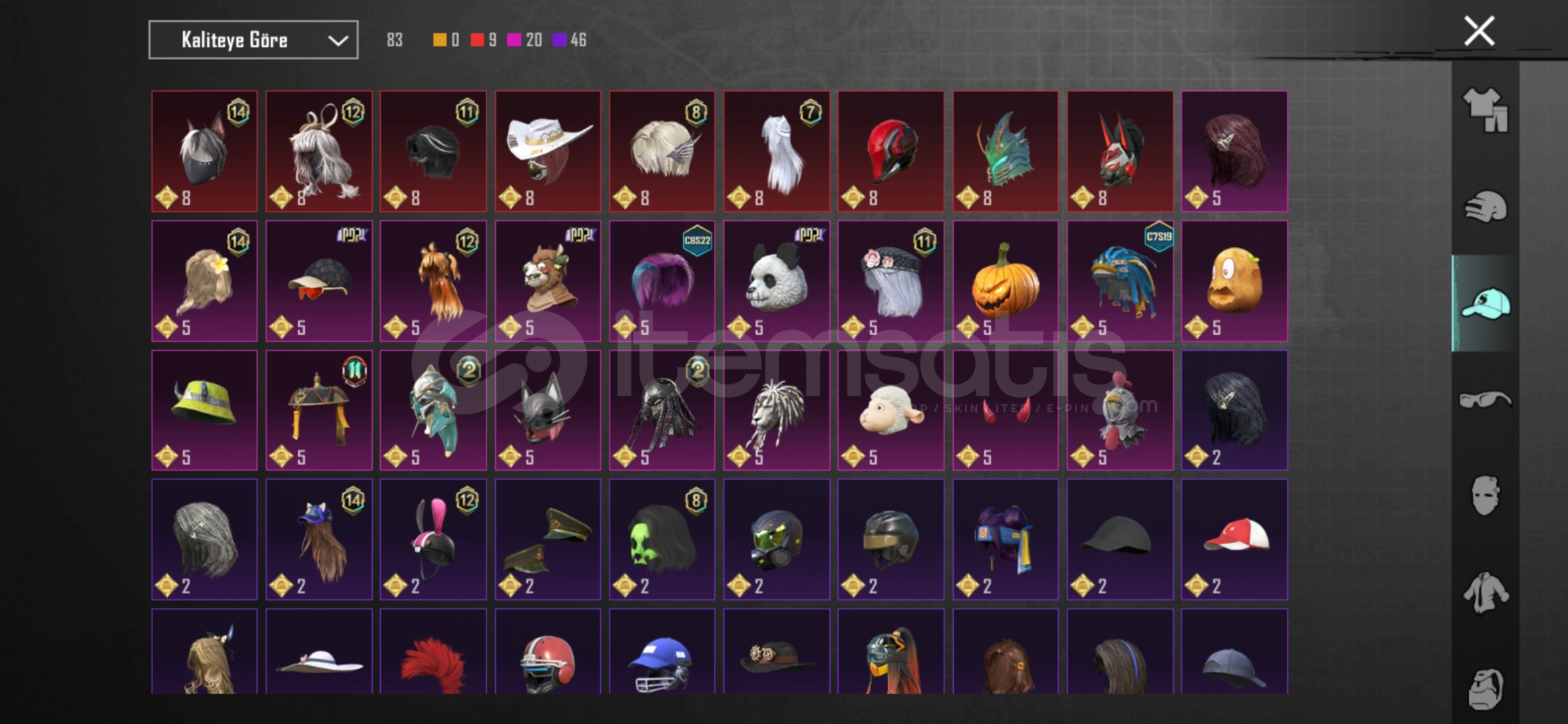Viewport: 1568px width, 724px height.
Task: Select the sheep head item
Action: coord(891,410)
